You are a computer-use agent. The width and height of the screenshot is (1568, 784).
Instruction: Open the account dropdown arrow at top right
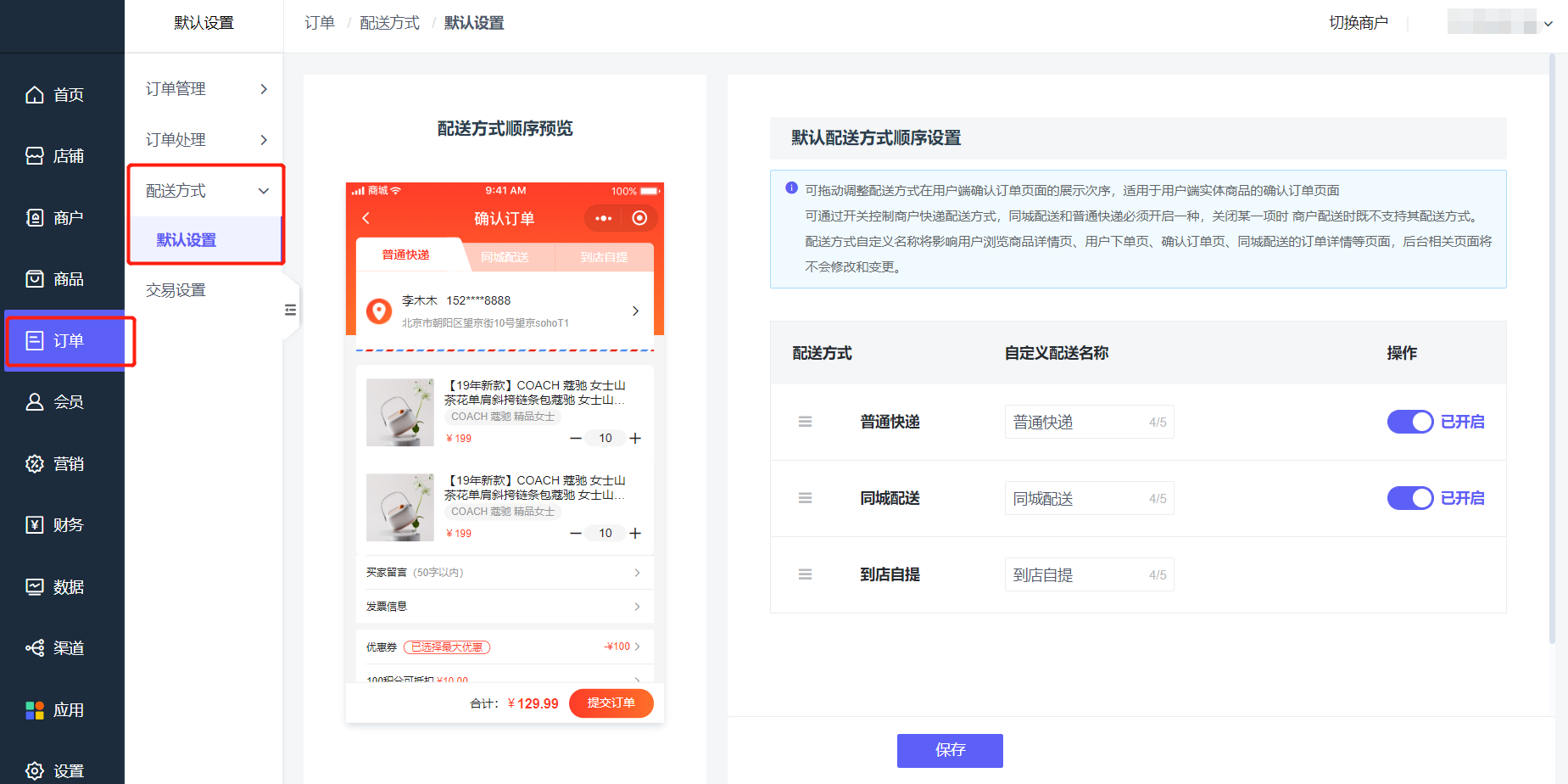[1548, 24]
